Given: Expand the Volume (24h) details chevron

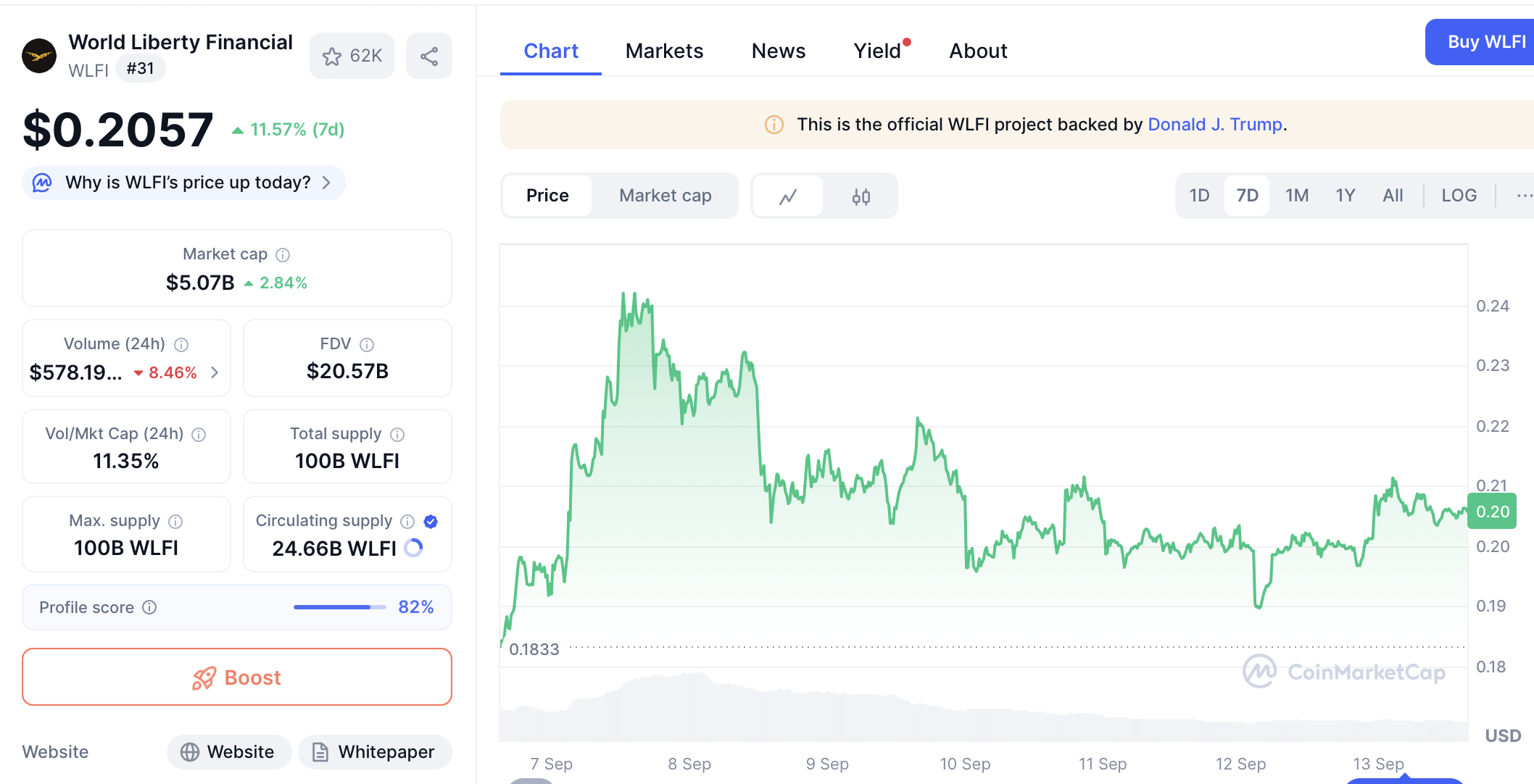Looking at the screenshot, I should [215, 372].
